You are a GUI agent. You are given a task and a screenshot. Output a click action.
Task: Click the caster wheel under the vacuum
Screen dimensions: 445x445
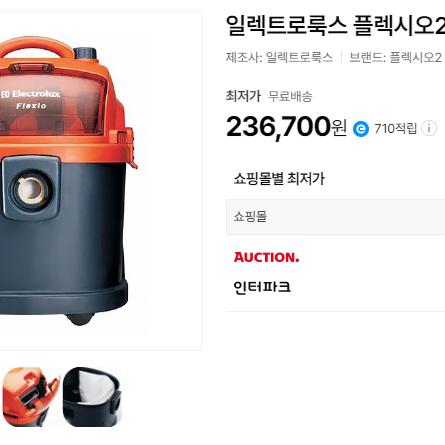(x=79, y=319)
